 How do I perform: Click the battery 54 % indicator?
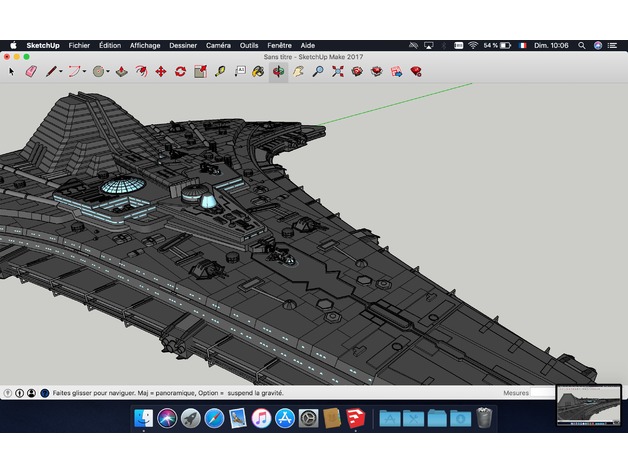(497, 45)
